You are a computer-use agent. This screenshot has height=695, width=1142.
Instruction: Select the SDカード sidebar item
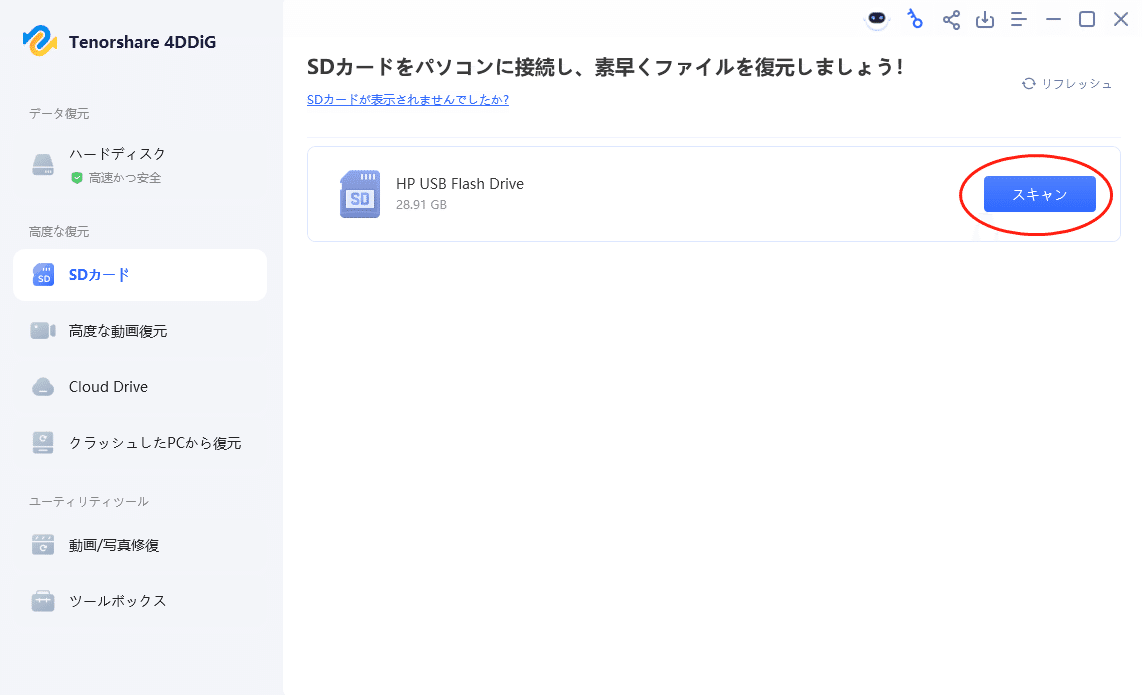tap(140, 274)
